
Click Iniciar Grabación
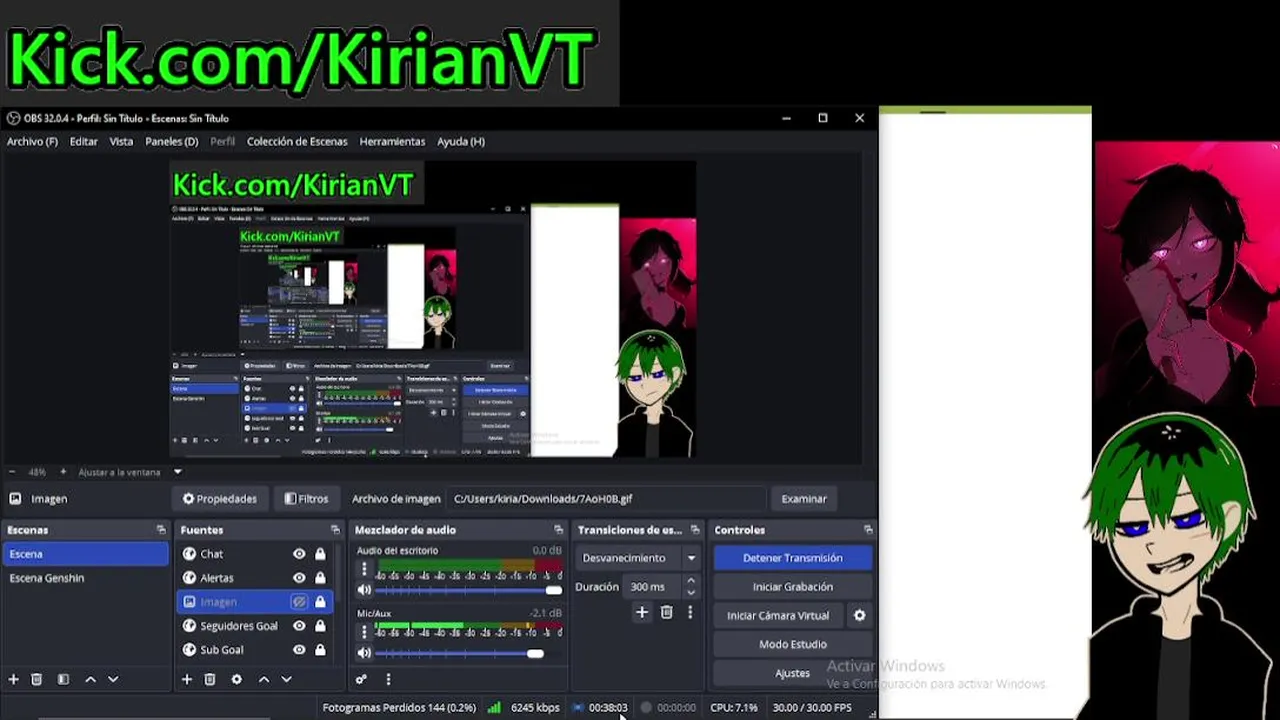pos(792,587)
